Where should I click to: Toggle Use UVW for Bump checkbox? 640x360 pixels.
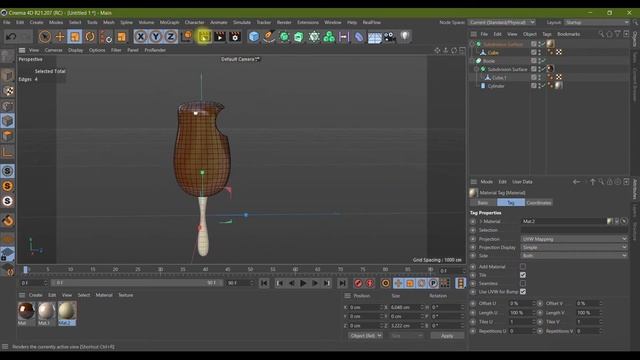(523, 292)
